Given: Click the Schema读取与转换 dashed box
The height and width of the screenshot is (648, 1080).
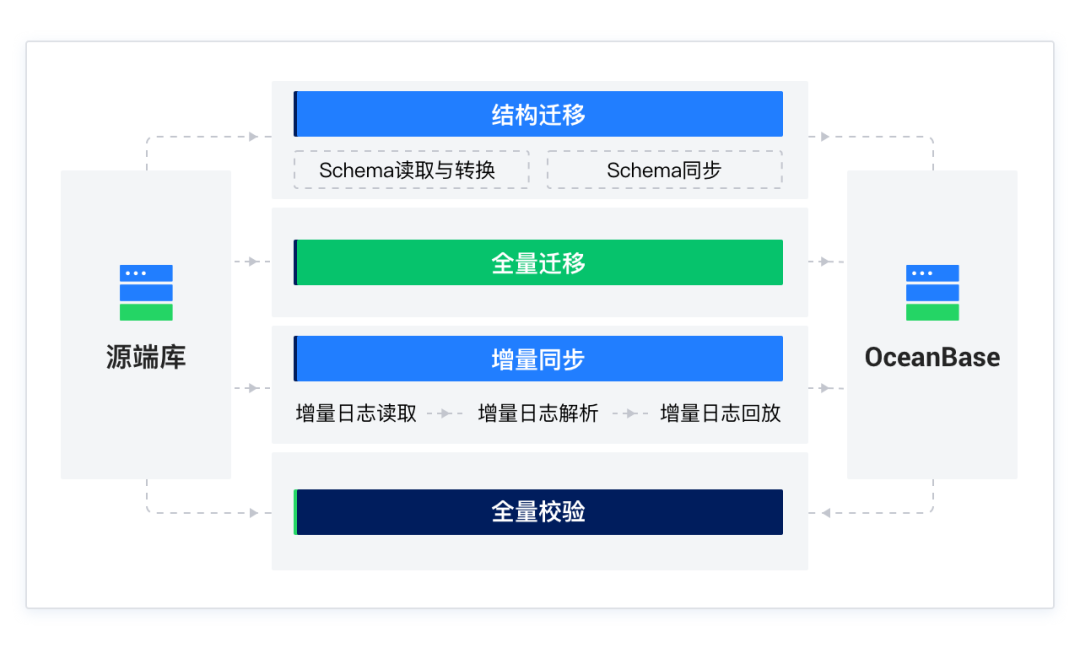Looking at the screenshot, I should [407, 170].
